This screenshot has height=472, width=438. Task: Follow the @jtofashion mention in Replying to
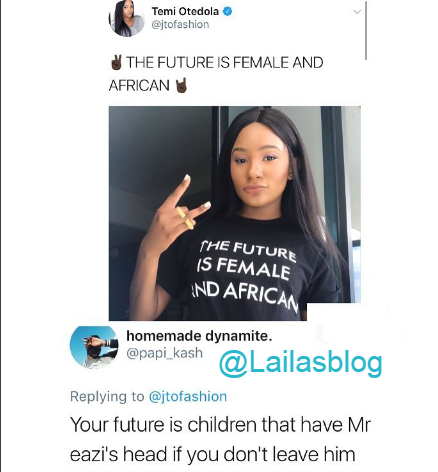tap(188, 396)
